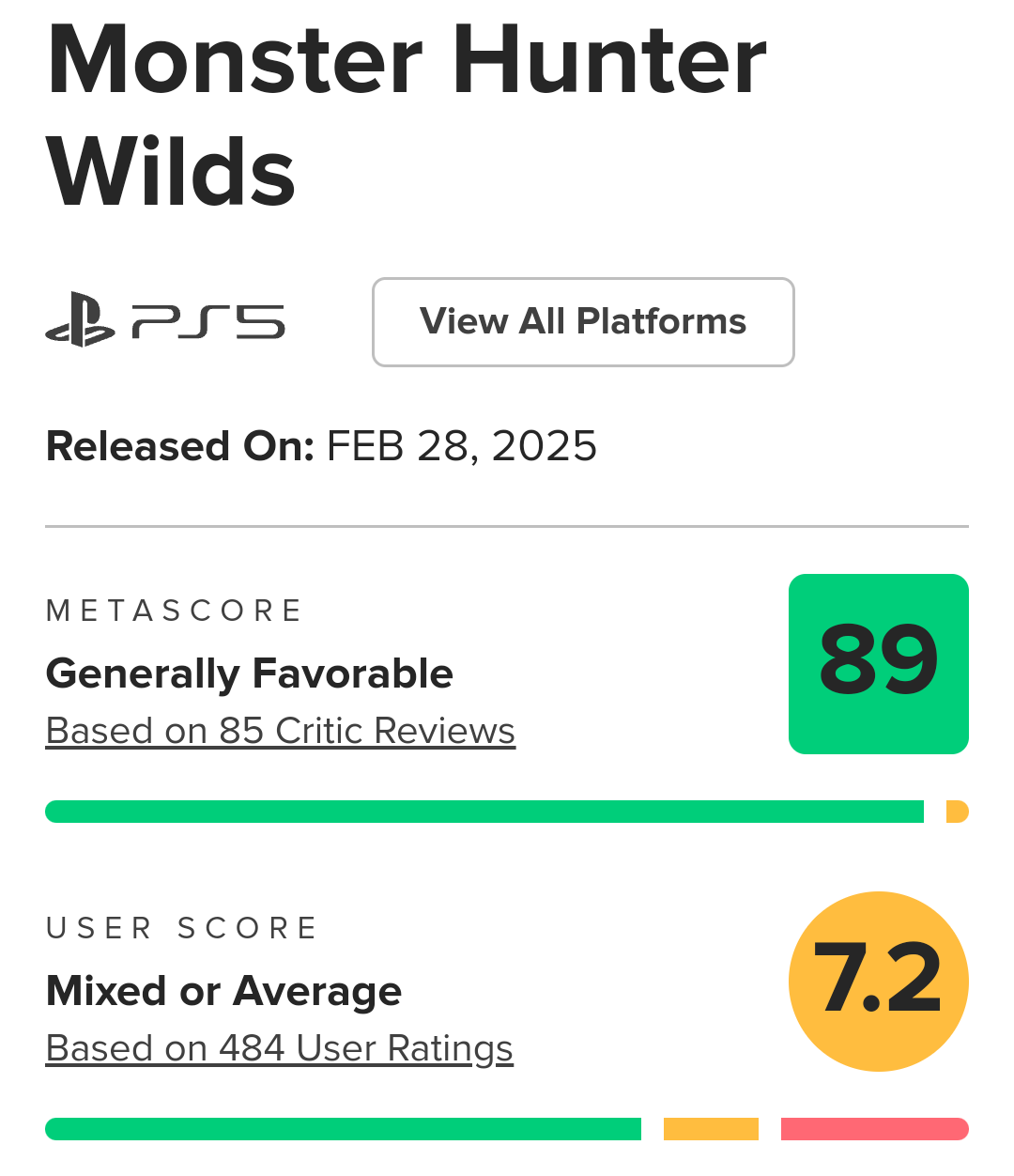Image resolution: width=1014 pixels, height=1176 pixels.
Task: Click the Generally Favorable heading
Action: click(249, 673)
